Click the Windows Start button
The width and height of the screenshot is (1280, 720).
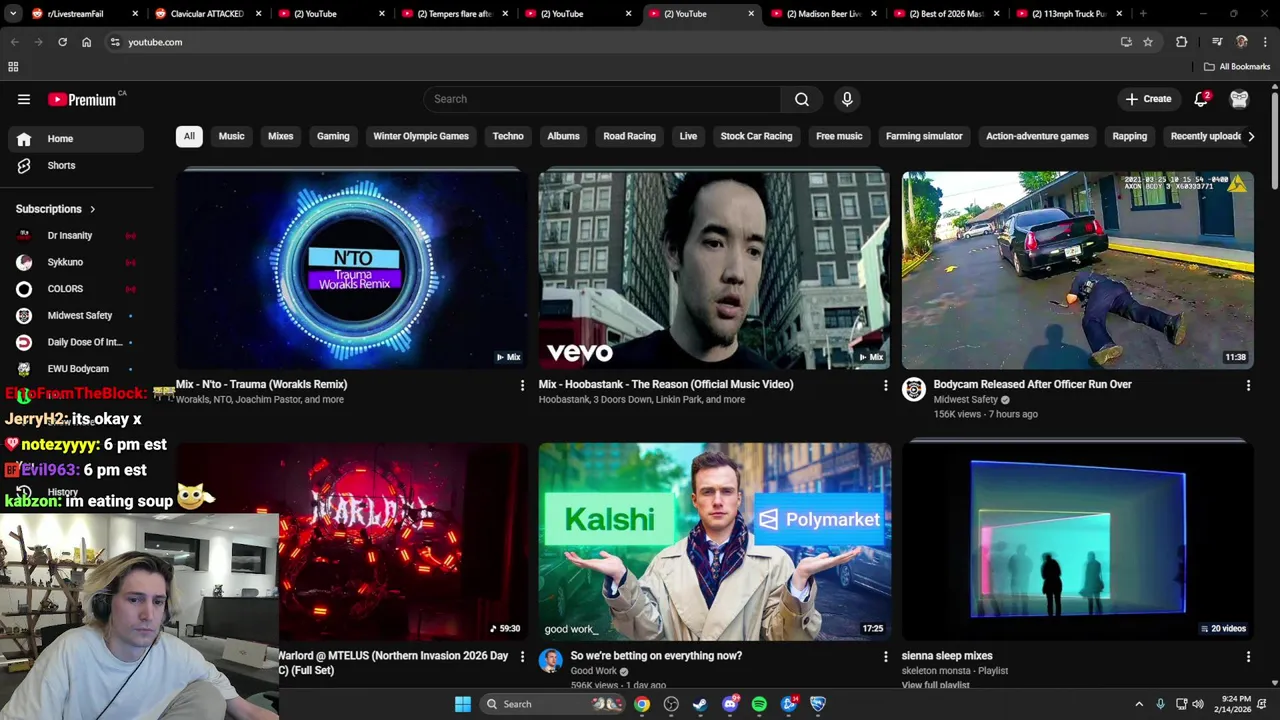click(462, 704)
